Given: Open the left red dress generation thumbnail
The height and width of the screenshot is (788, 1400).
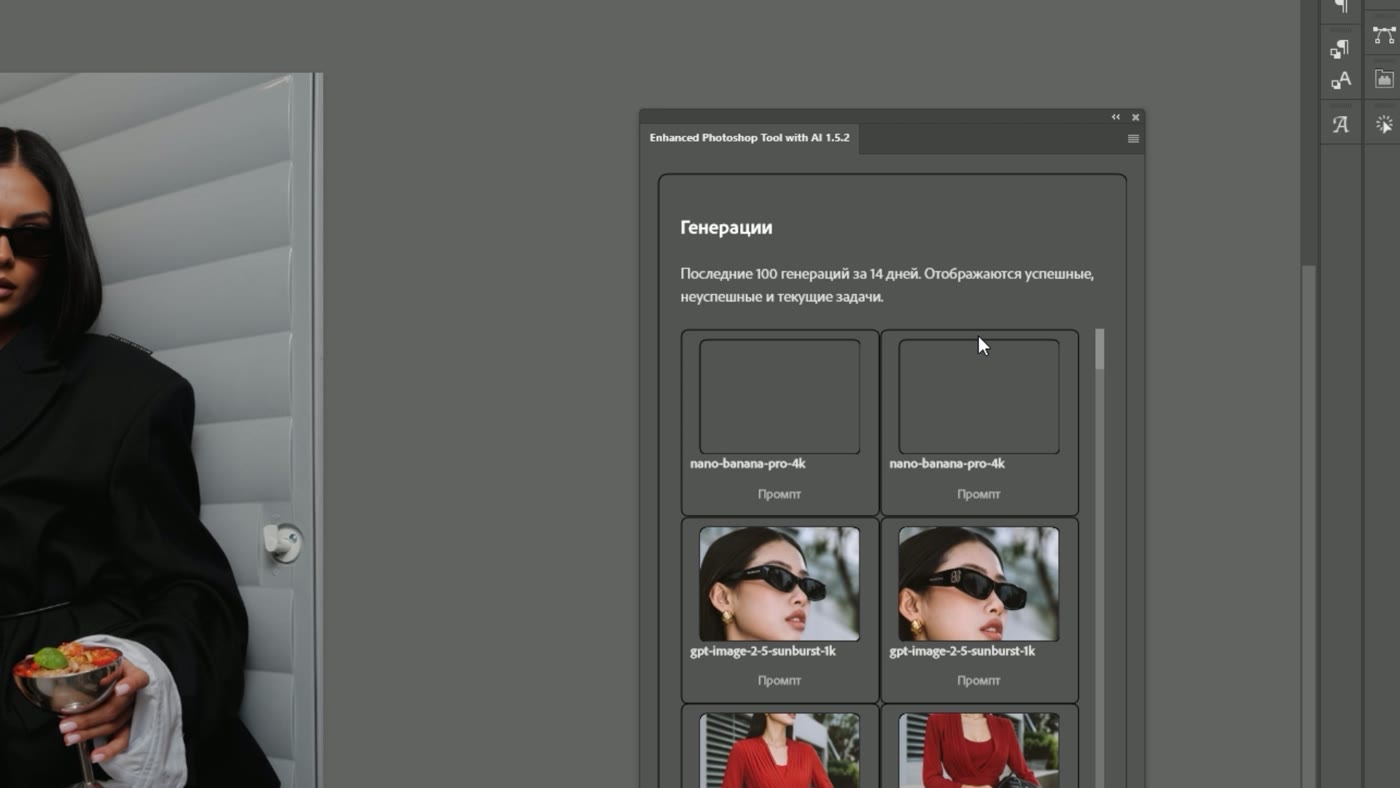Looking at the screenshot, I should click(x=779, y=750).
